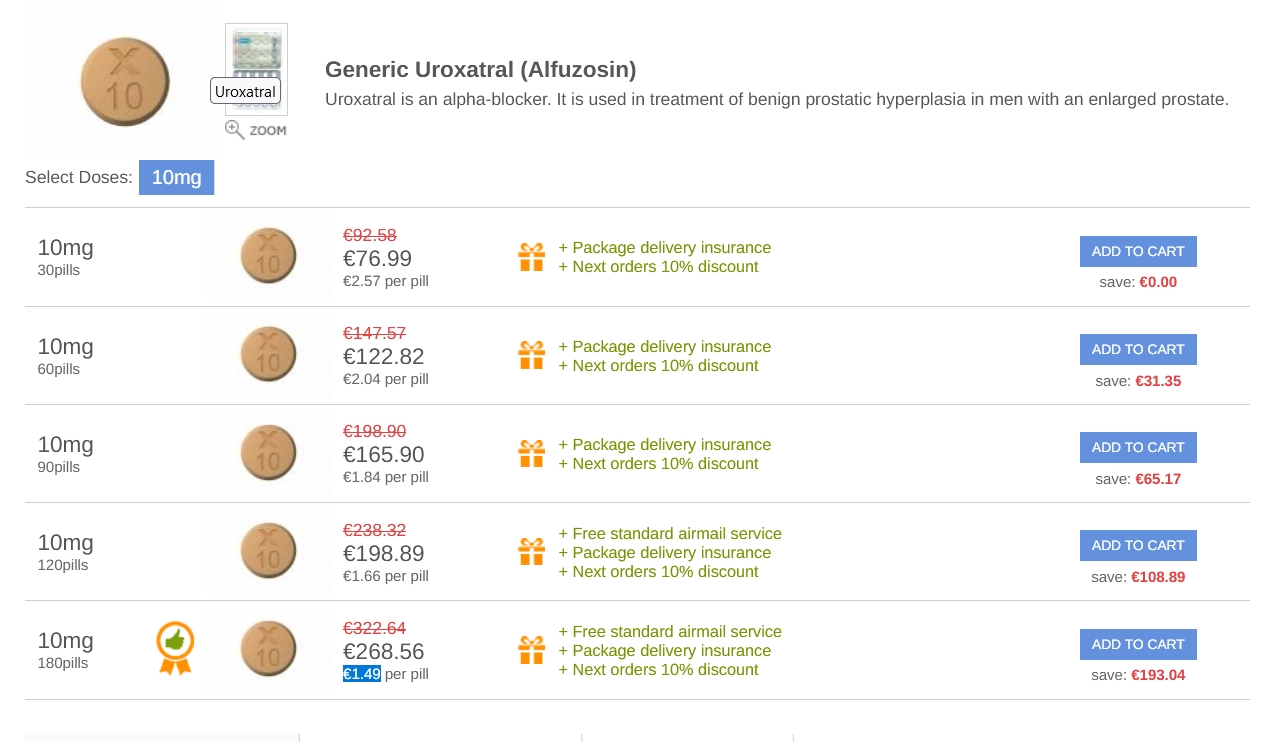Click the pill image in 30pills row
Screen dimensions: 1285x742
269,256
